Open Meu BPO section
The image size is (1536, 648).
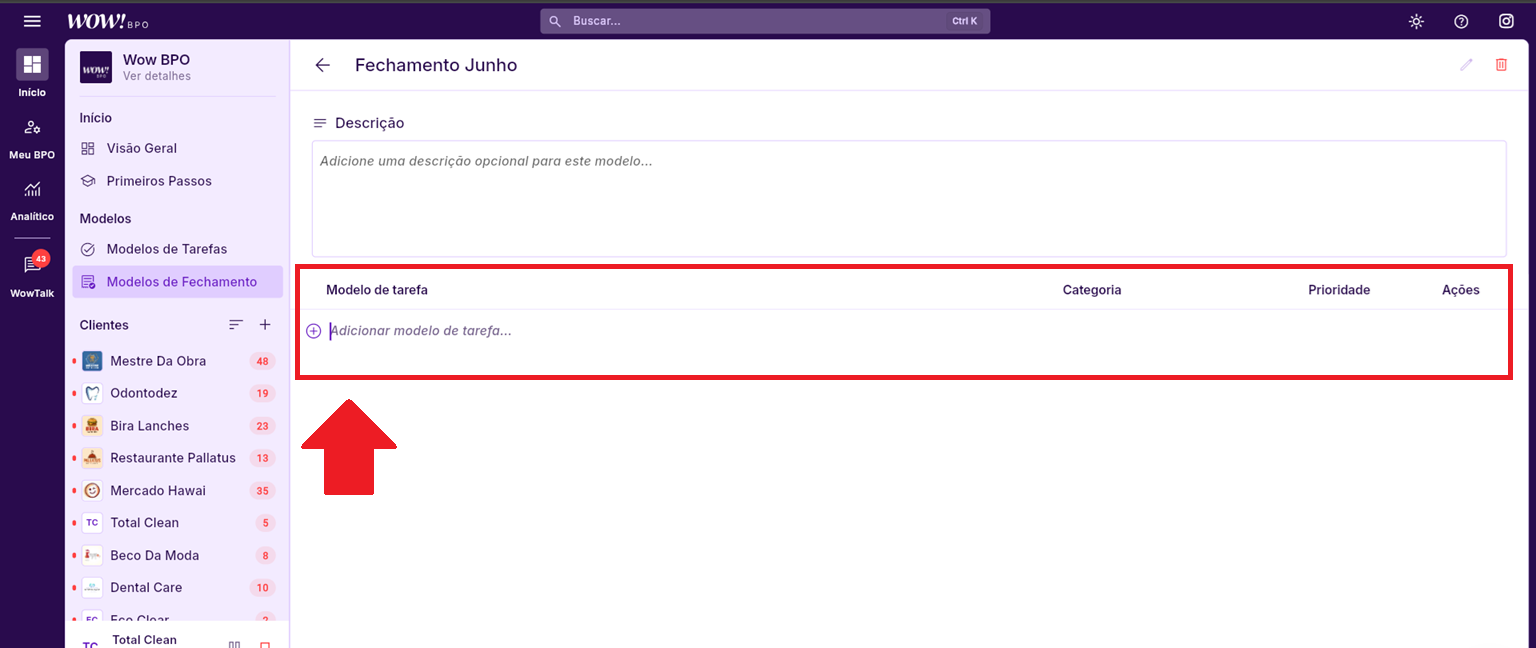(32, 136)
